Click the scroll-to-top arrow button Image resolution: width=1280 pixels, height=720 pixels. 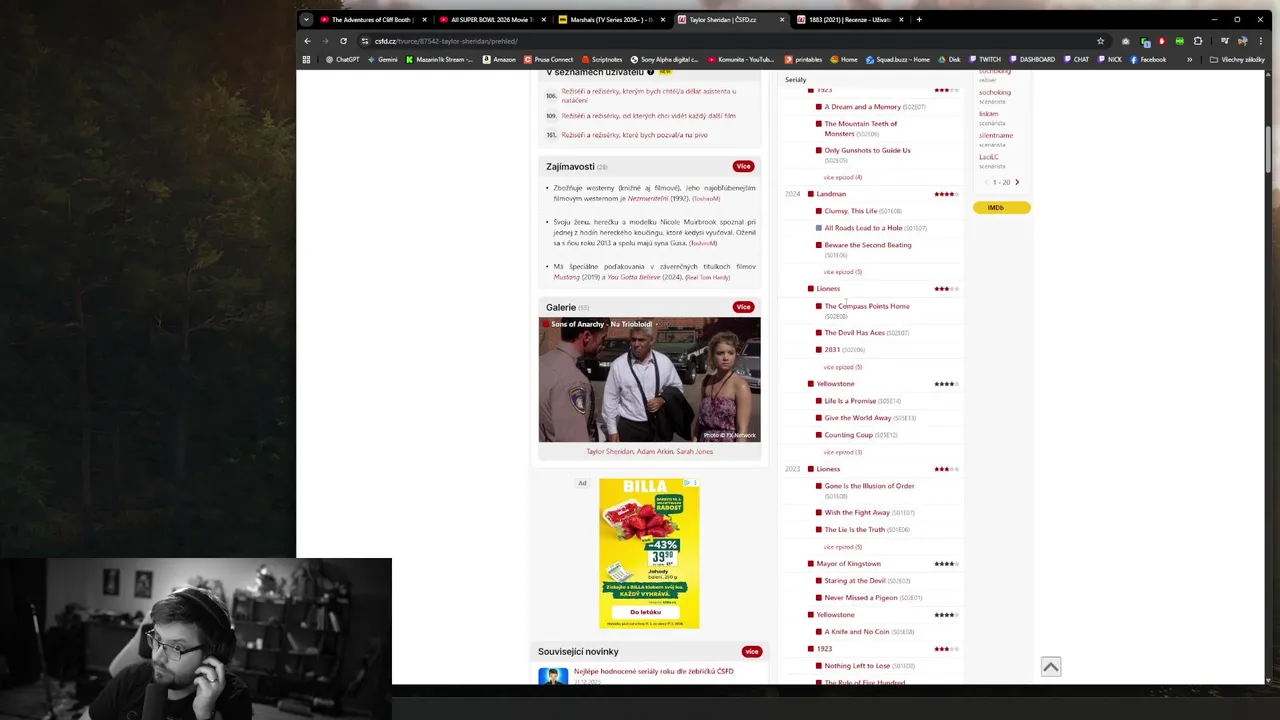1050,667
